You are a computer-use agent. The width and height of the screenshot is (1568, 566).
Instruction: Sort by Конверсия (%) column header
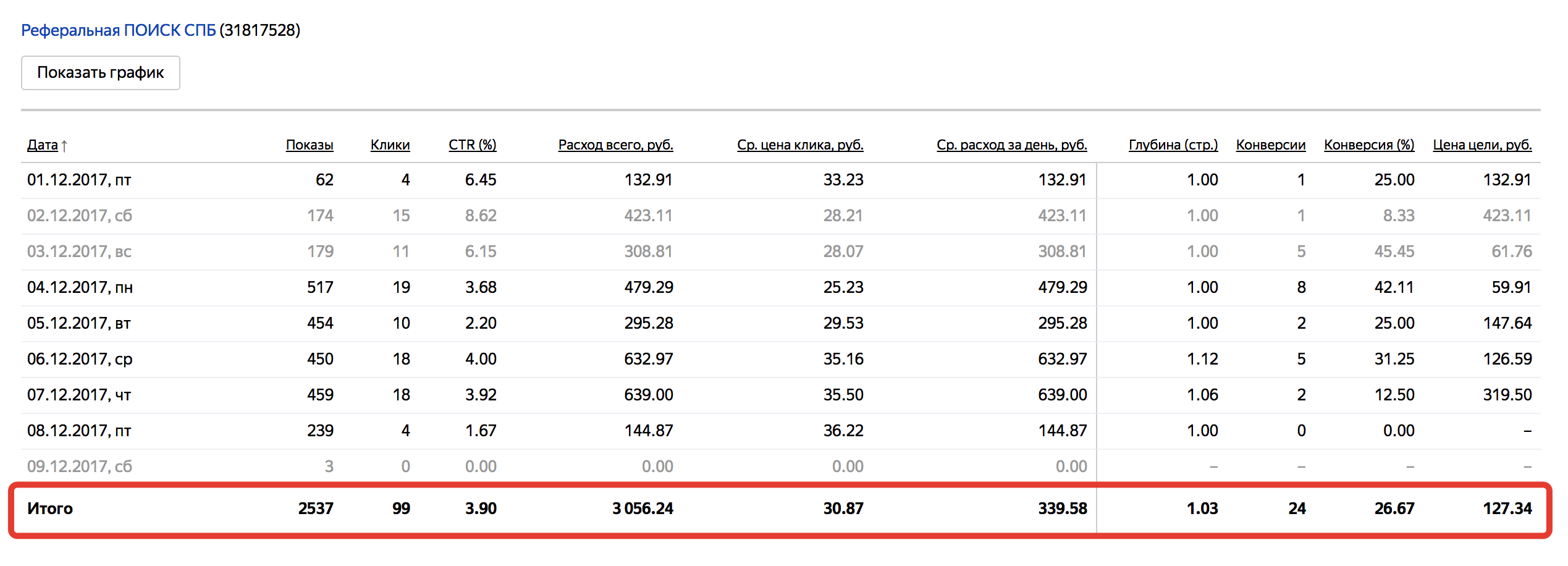[x=1369, y=145]
